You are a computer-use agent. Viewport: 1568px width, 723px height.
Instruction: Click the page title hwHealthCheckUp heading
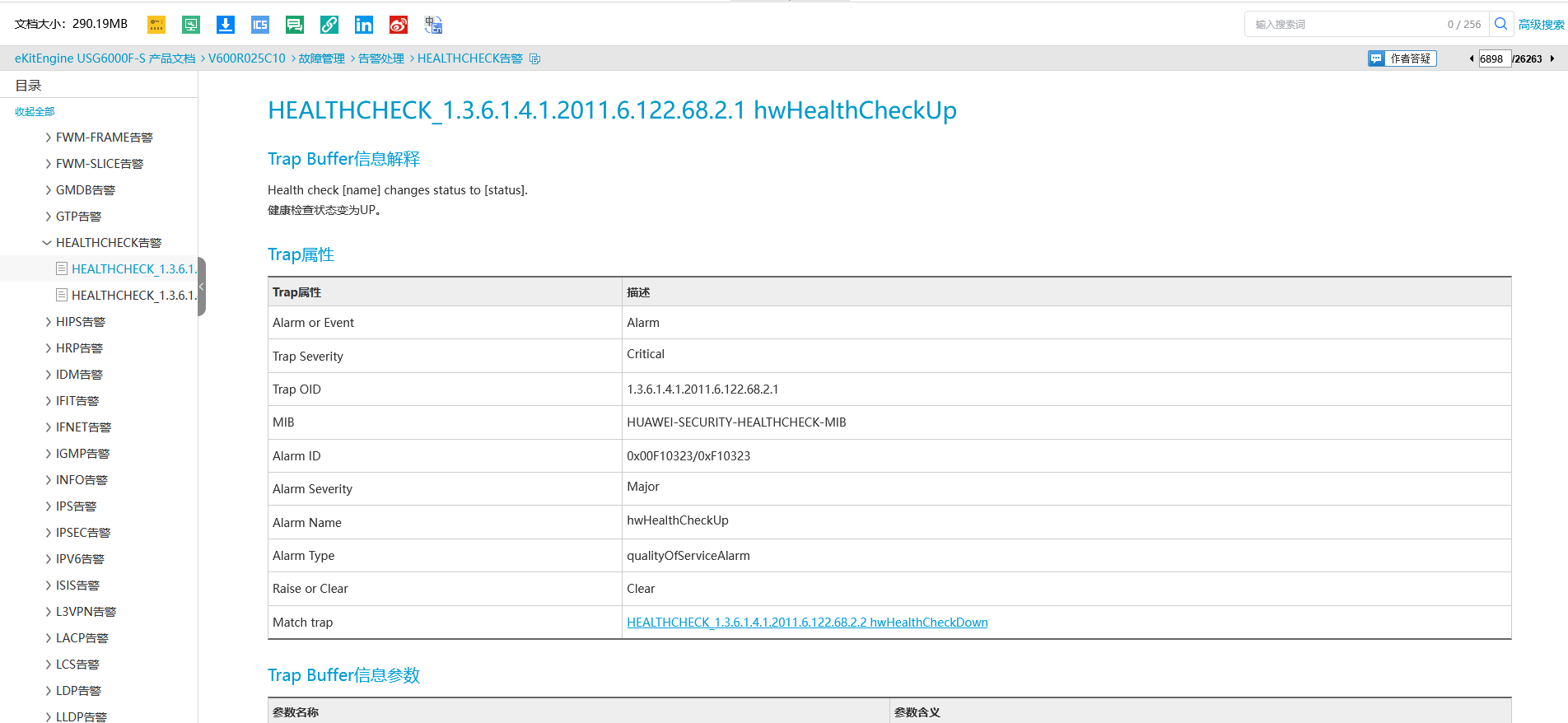(x=612, y=110)
